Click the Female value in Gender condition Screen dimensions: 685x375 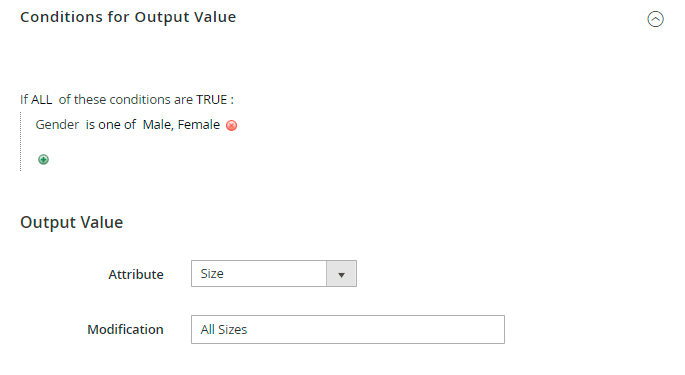pos(199,125)
